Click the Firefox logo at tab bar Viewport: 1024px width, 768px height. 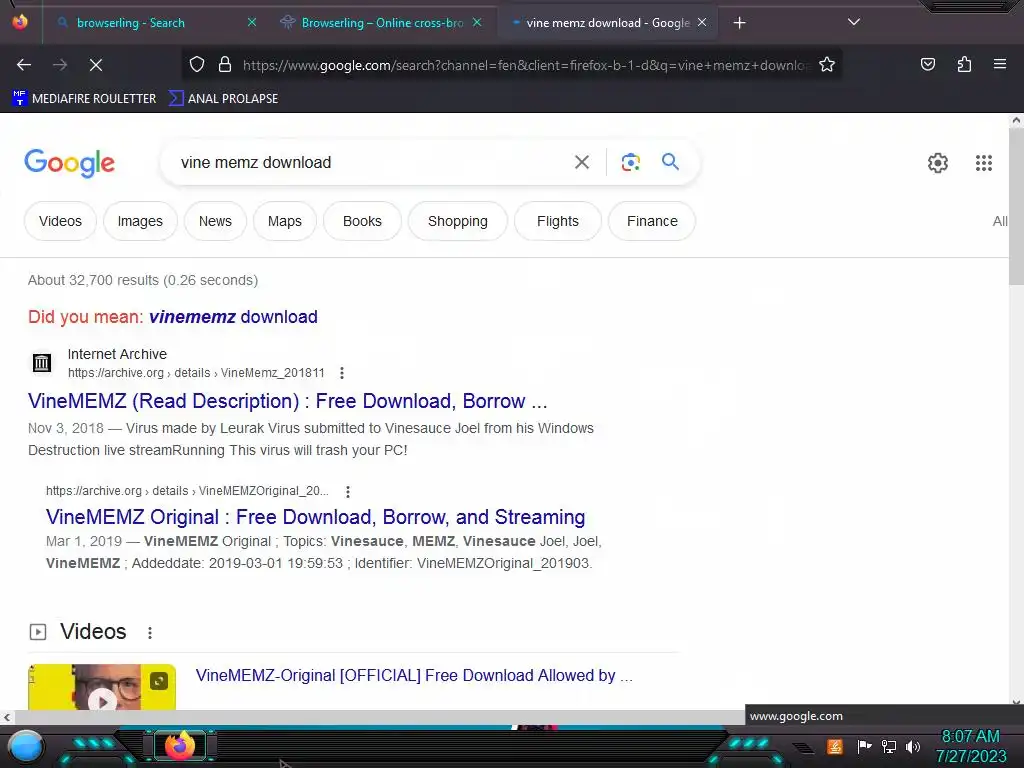pos(20,22)
